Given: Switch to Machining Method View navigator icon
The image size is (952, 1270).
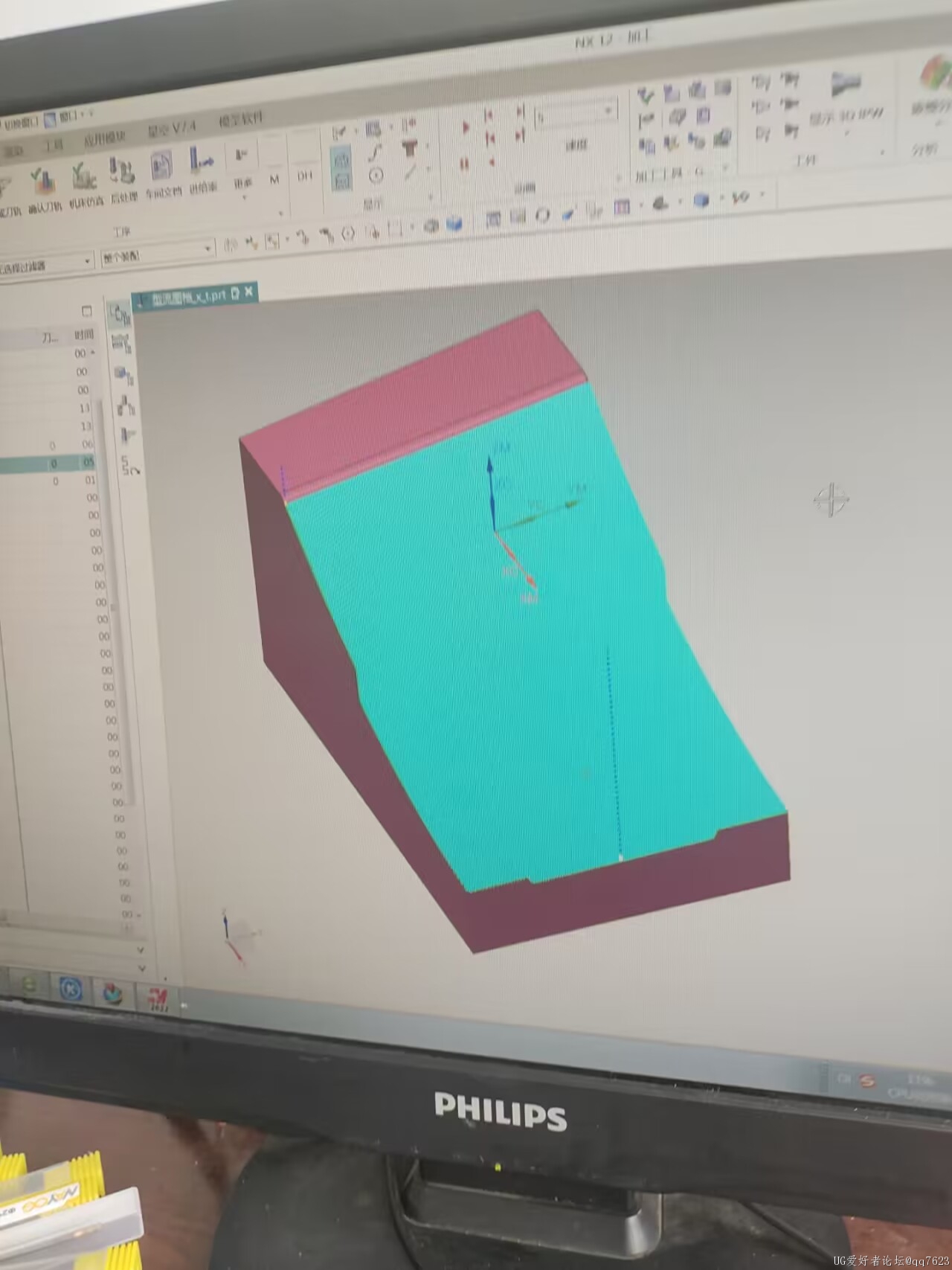Looking at the screenshot, I should coord(126,407).
